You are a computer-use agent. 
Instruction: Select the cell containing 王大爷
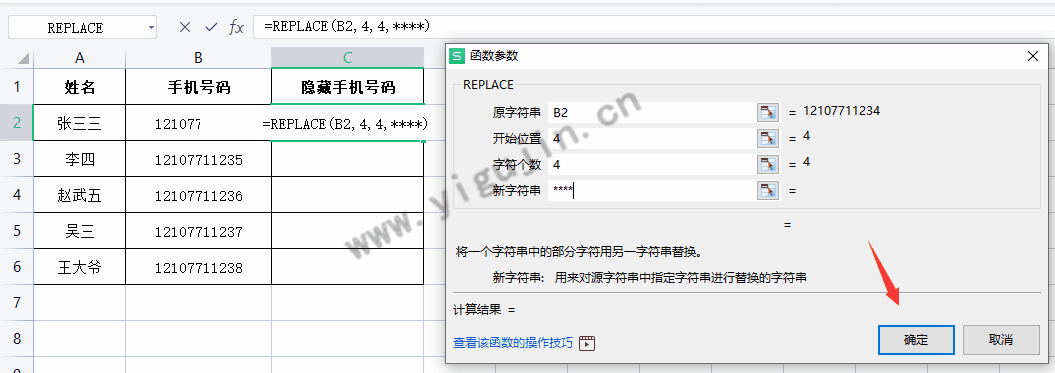coord(80,267)
